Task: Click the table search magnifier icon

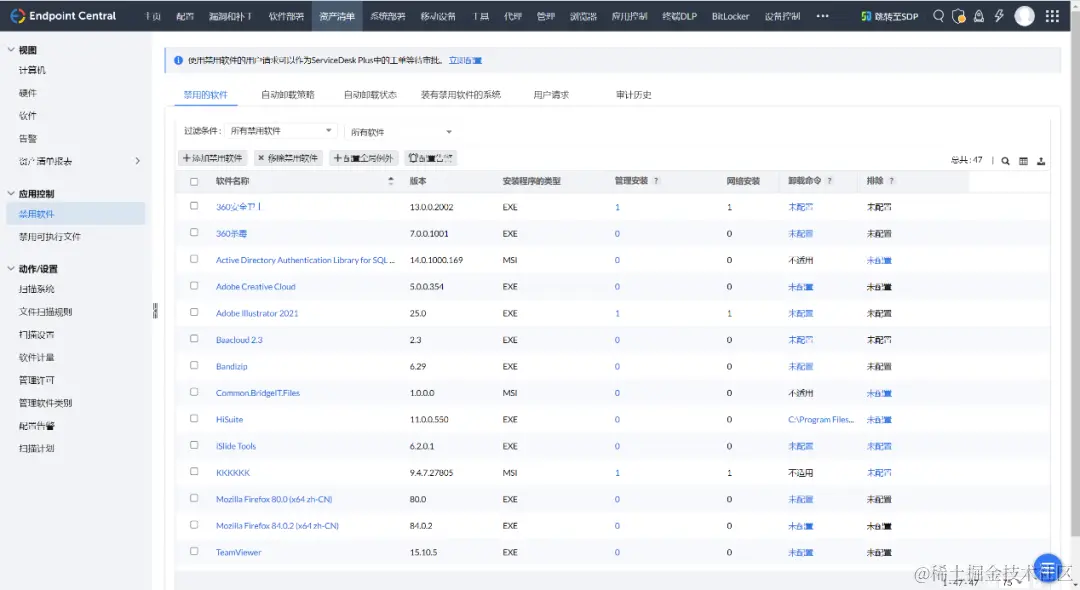Action: point(1006,161)
